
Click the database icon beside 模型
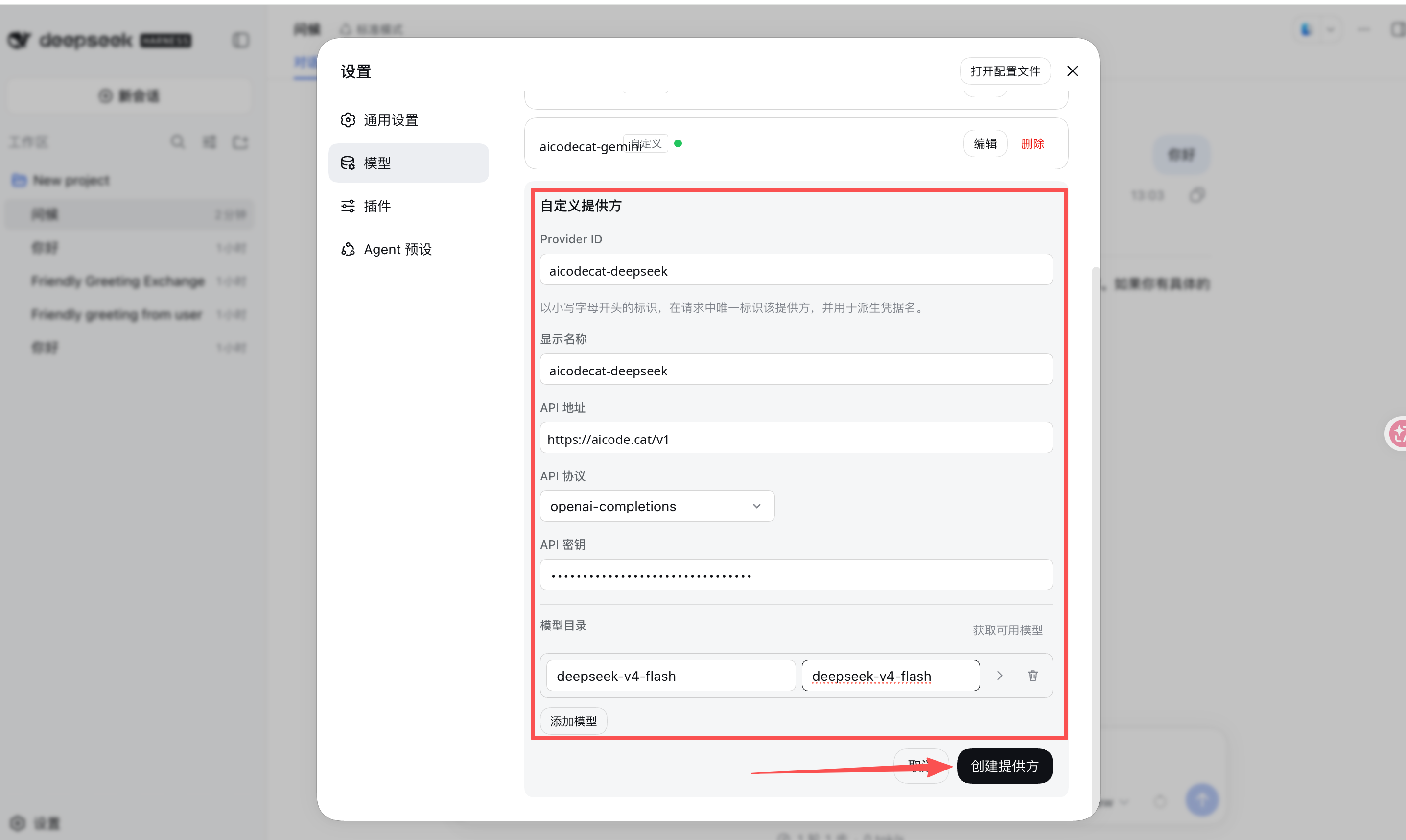pos(348,163)
